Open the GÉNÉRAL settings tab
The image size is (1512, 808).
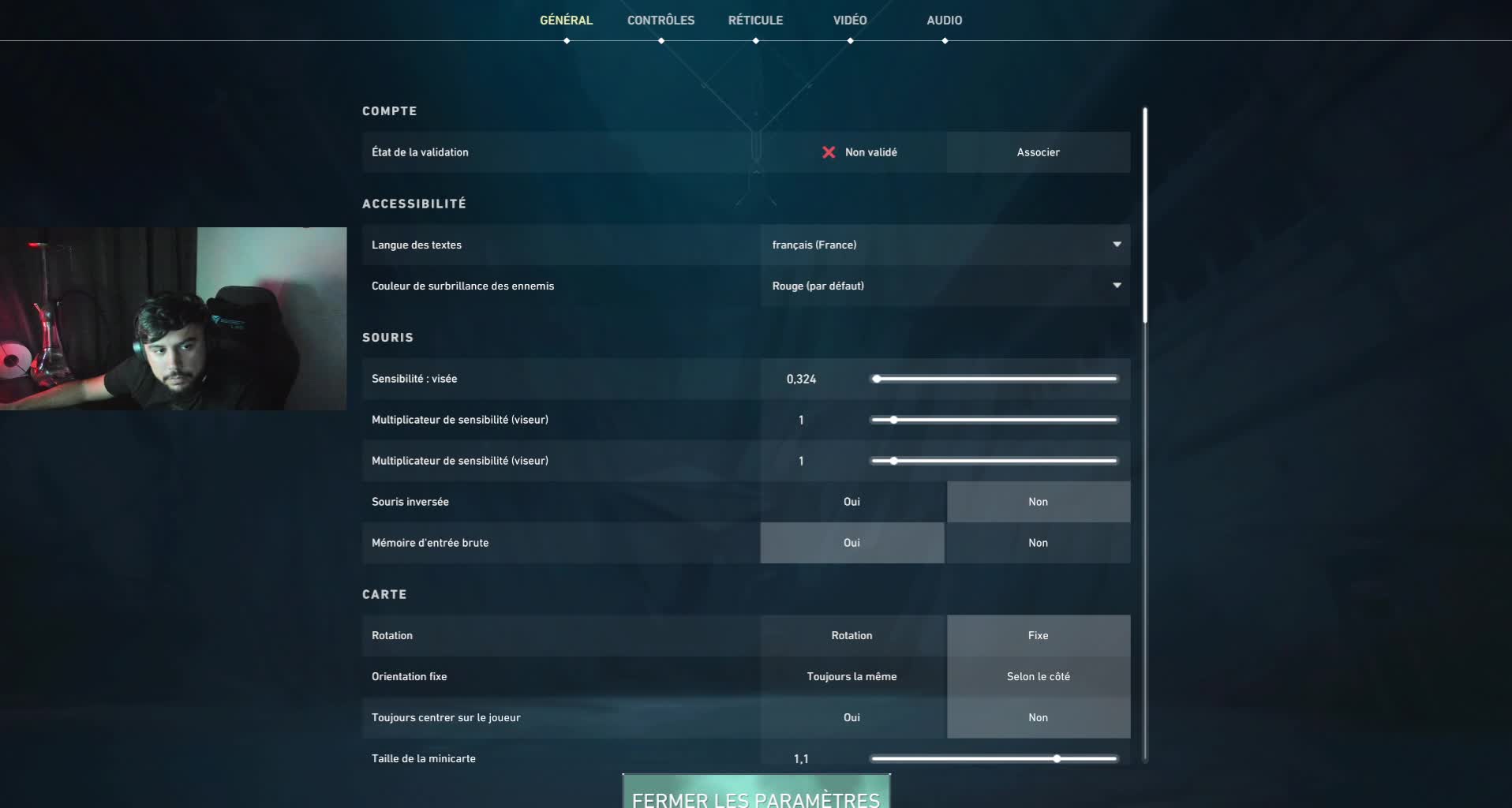(x=566, y=21)
